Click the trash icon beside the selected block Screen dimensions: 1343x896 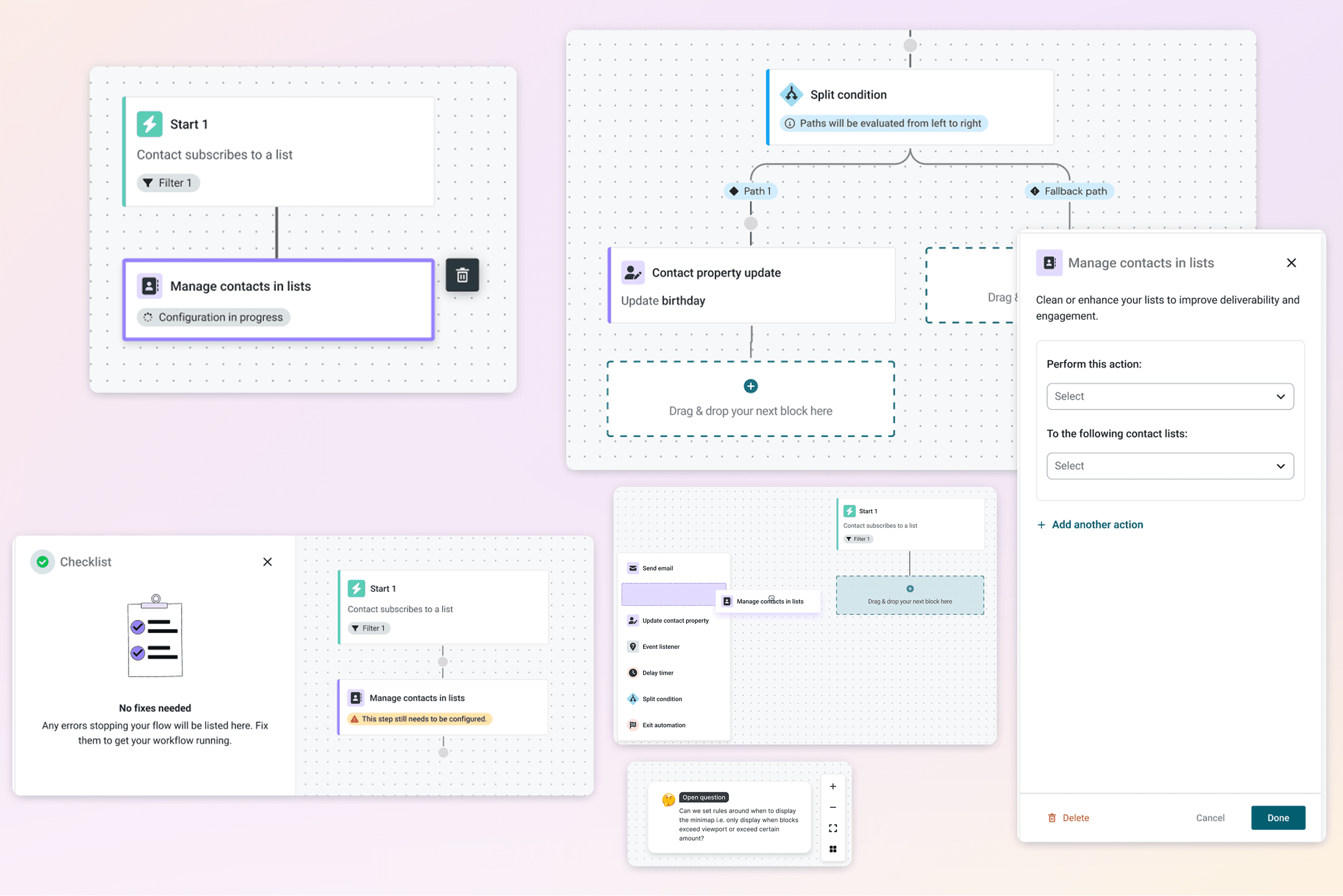click(462, 276)
